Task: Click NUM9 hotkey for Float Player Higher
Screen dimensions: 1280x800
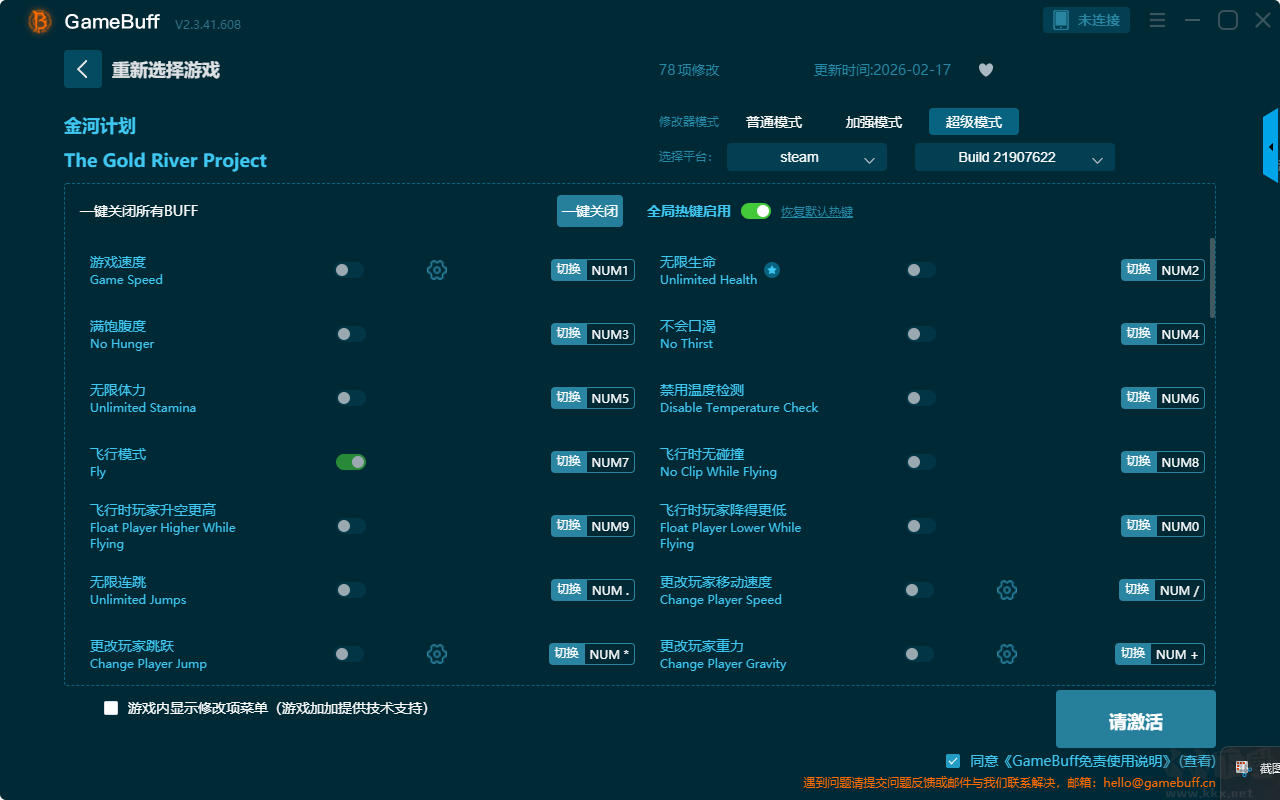Action: (x=610, y=526)
